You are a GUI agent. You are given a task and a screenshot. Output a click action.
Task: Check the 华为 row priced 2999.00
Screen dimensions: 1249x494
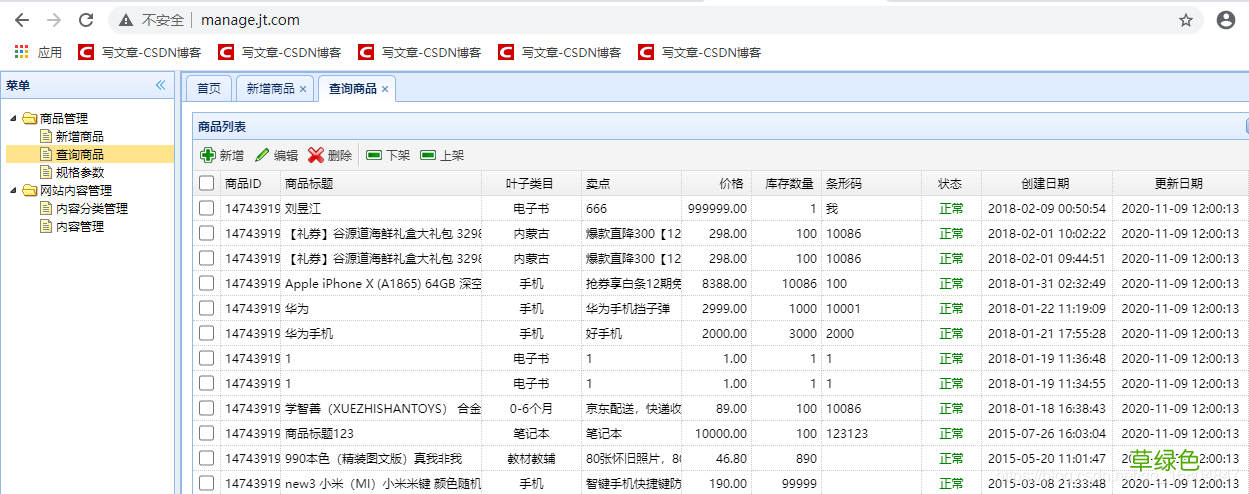[x=206, y=308]
